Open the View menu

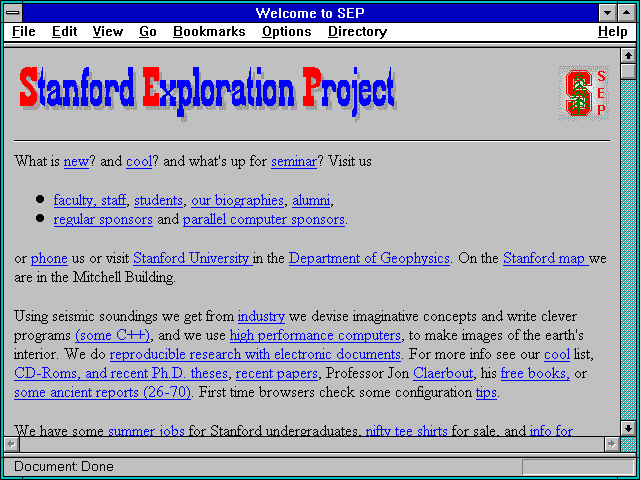coord(108,32)
